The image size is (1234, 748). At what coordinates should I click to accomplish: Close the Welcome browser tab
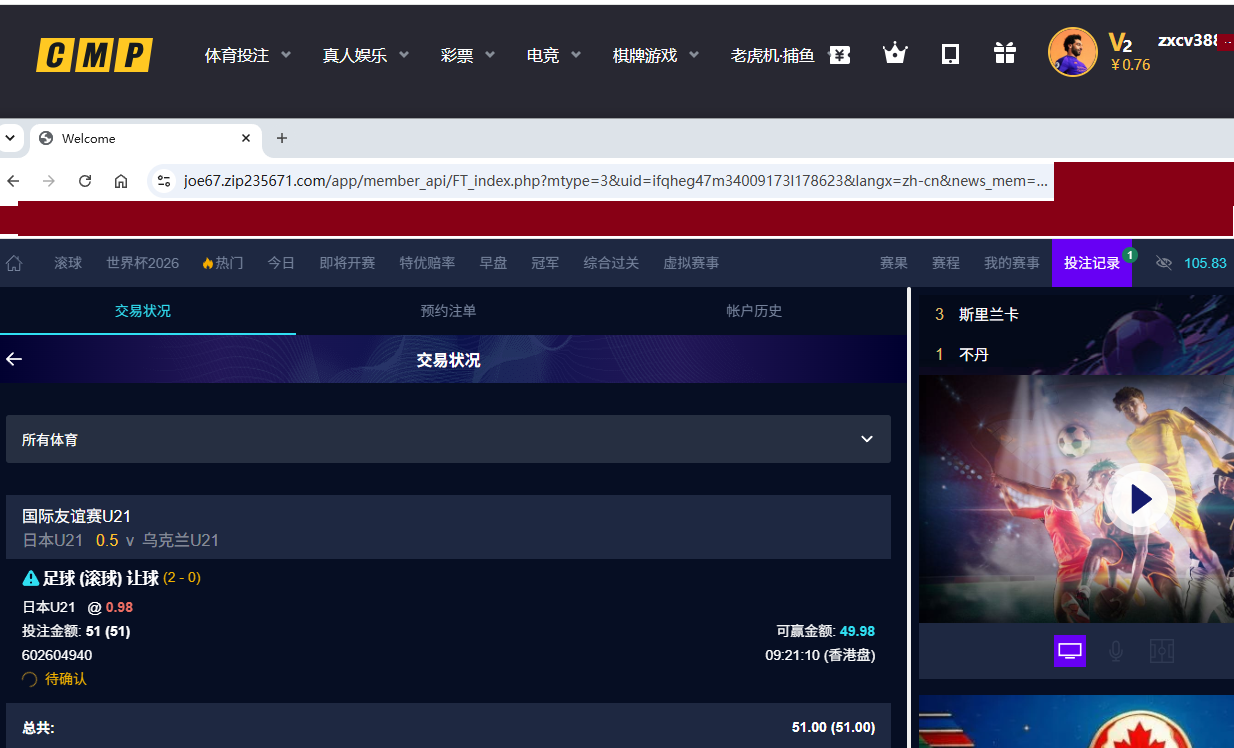pos(246,138)
